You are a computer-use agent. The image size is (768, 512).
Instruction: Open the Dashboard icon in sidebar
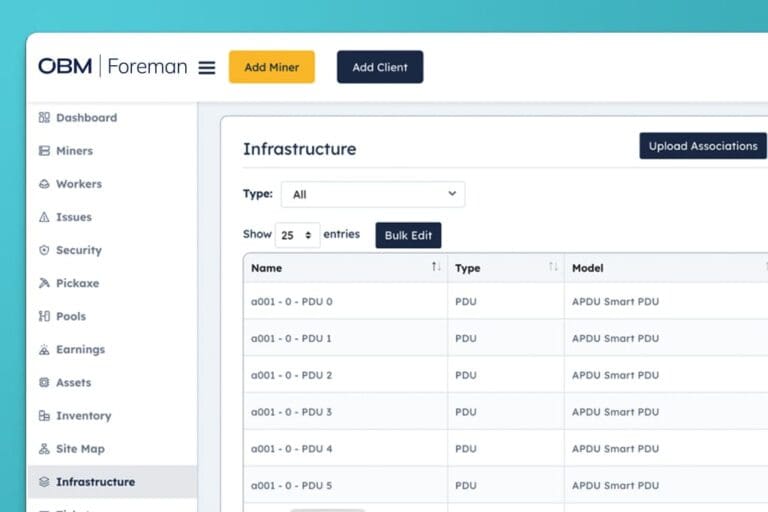click(x=44, y=118)
